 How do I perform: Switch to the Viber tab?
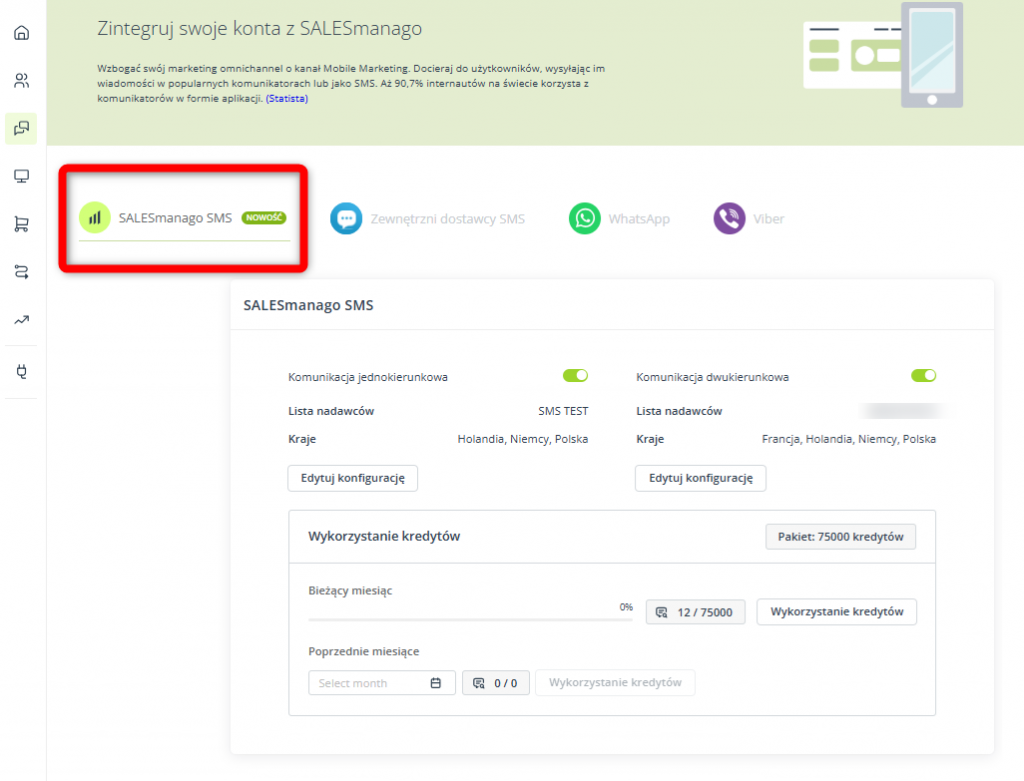749,219
